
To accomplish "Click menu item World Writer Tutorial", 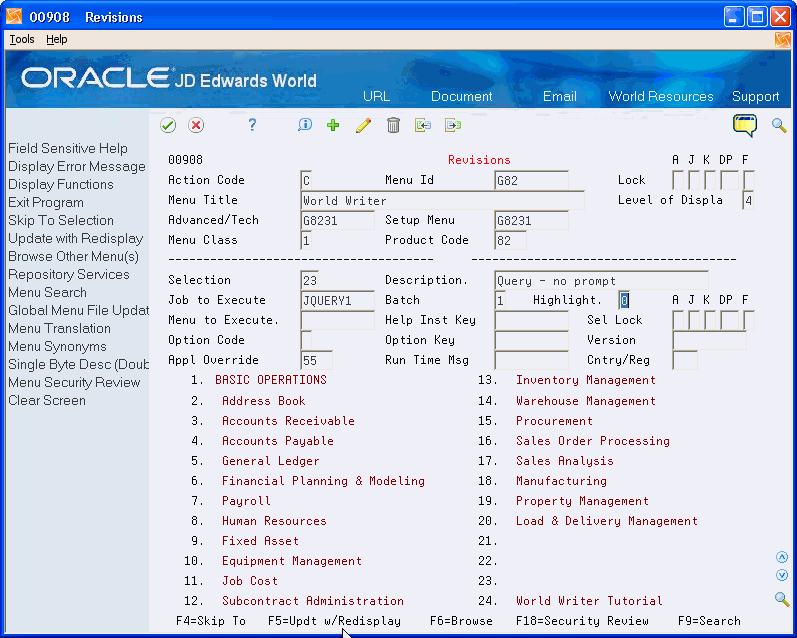I will coord(589,601).
